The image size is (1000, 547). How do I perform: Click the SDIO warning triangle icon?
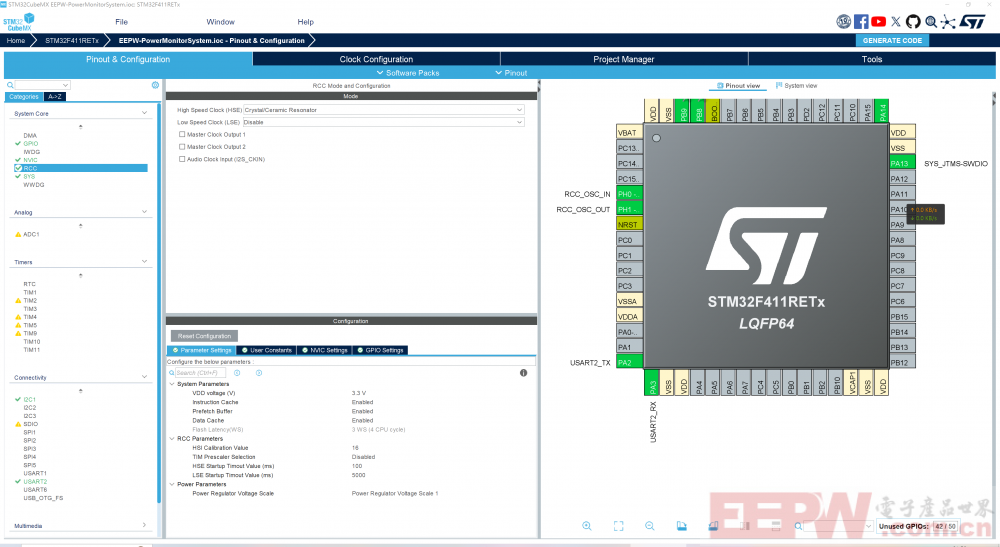[x=18, y=424]
